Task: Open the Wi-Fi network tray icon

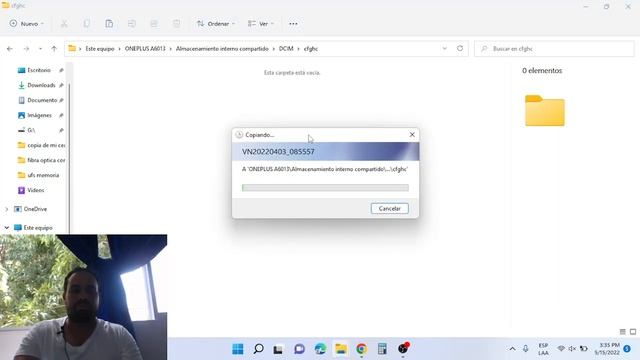Action: point(561,349)
